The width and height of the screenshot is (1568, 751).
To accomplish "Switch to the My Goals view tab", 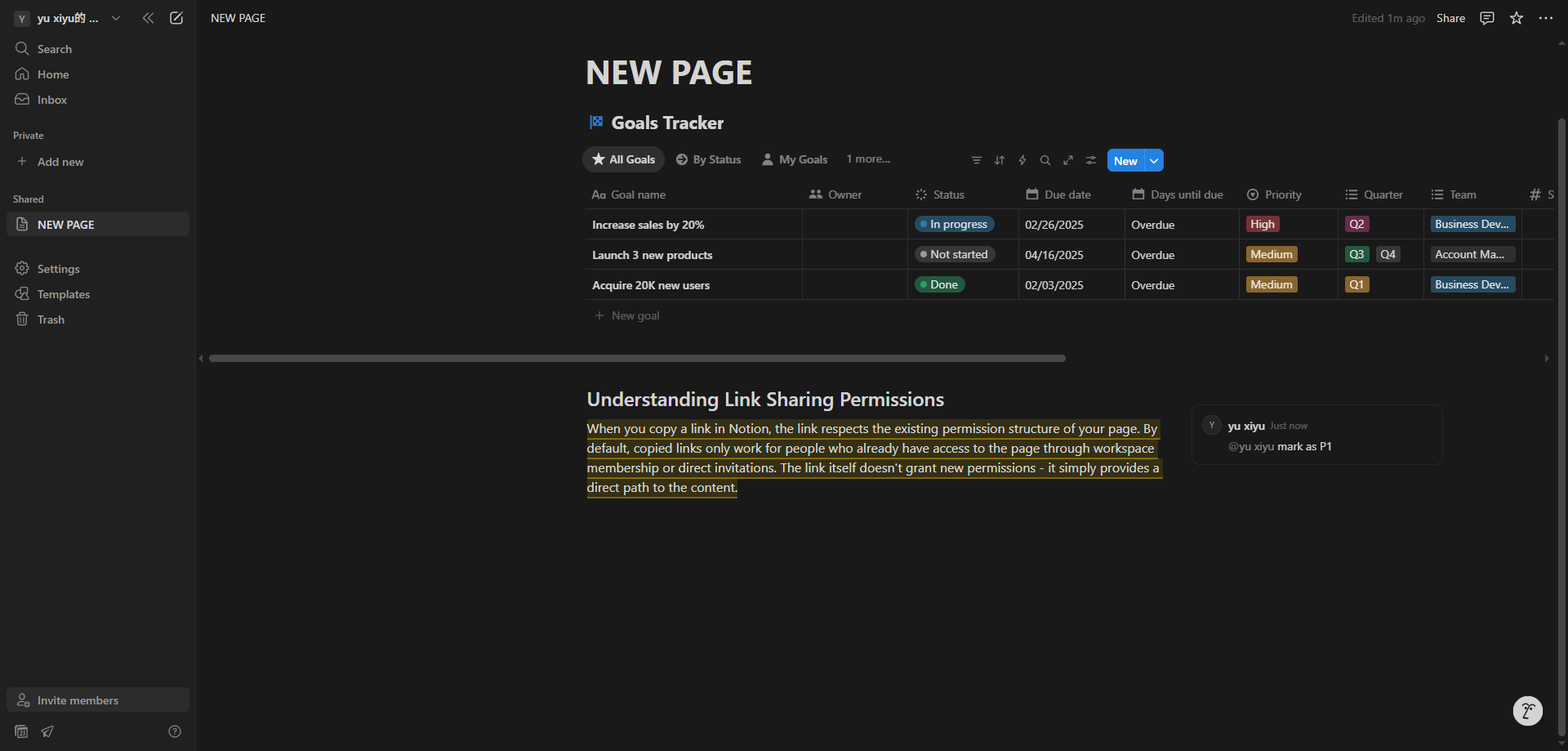I will pyautogui.click(x=795, y=159).
